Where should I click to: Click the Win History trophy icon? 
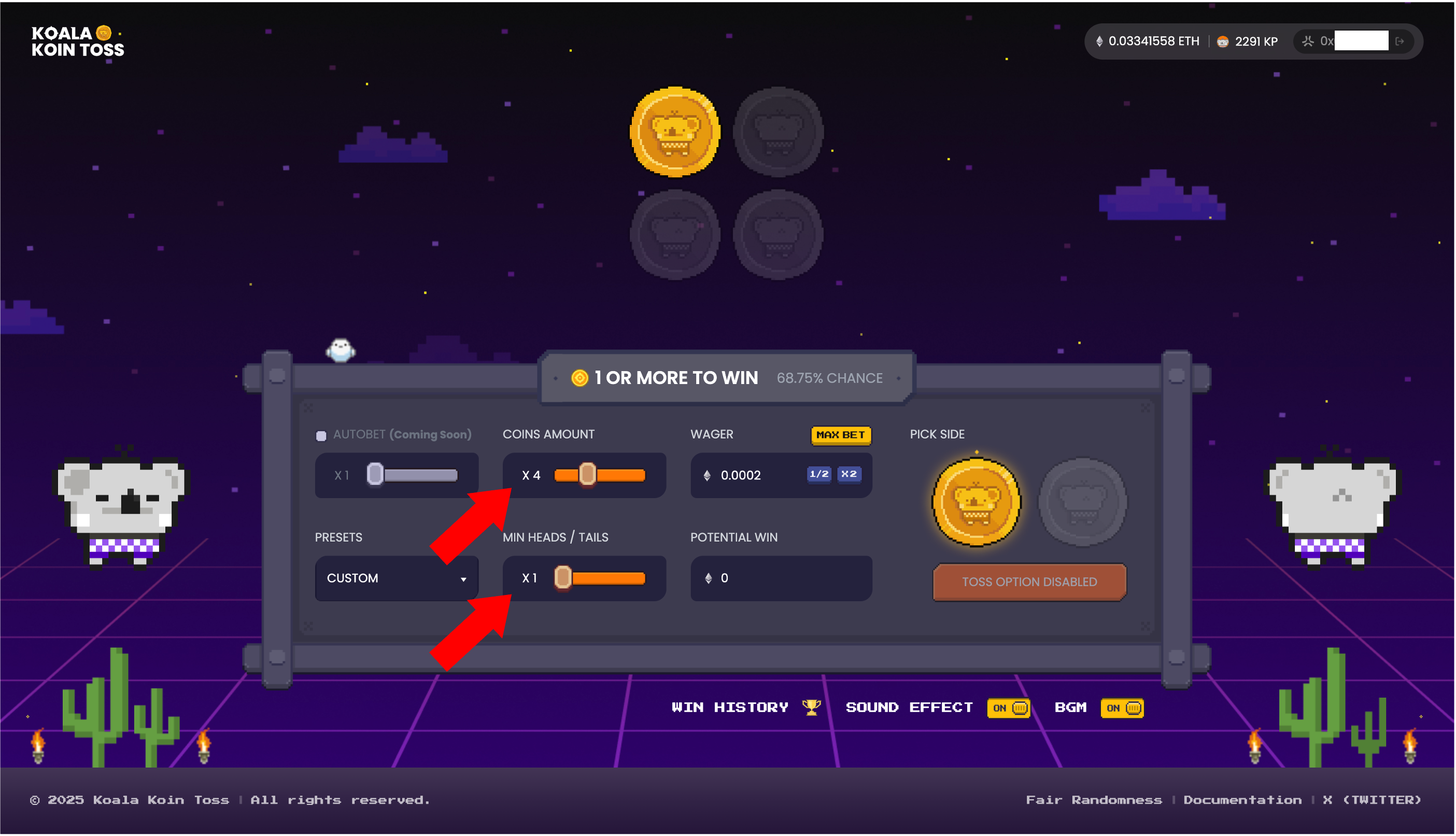811,707
